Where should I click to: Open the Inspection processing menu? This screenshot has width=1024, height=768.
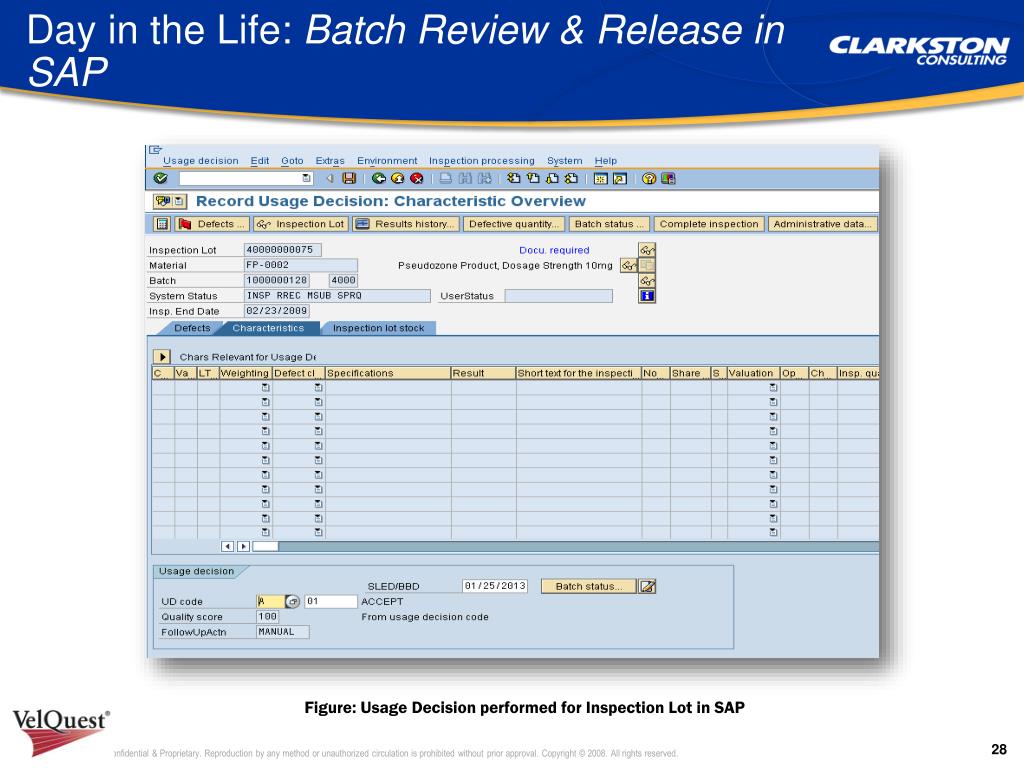481,161
